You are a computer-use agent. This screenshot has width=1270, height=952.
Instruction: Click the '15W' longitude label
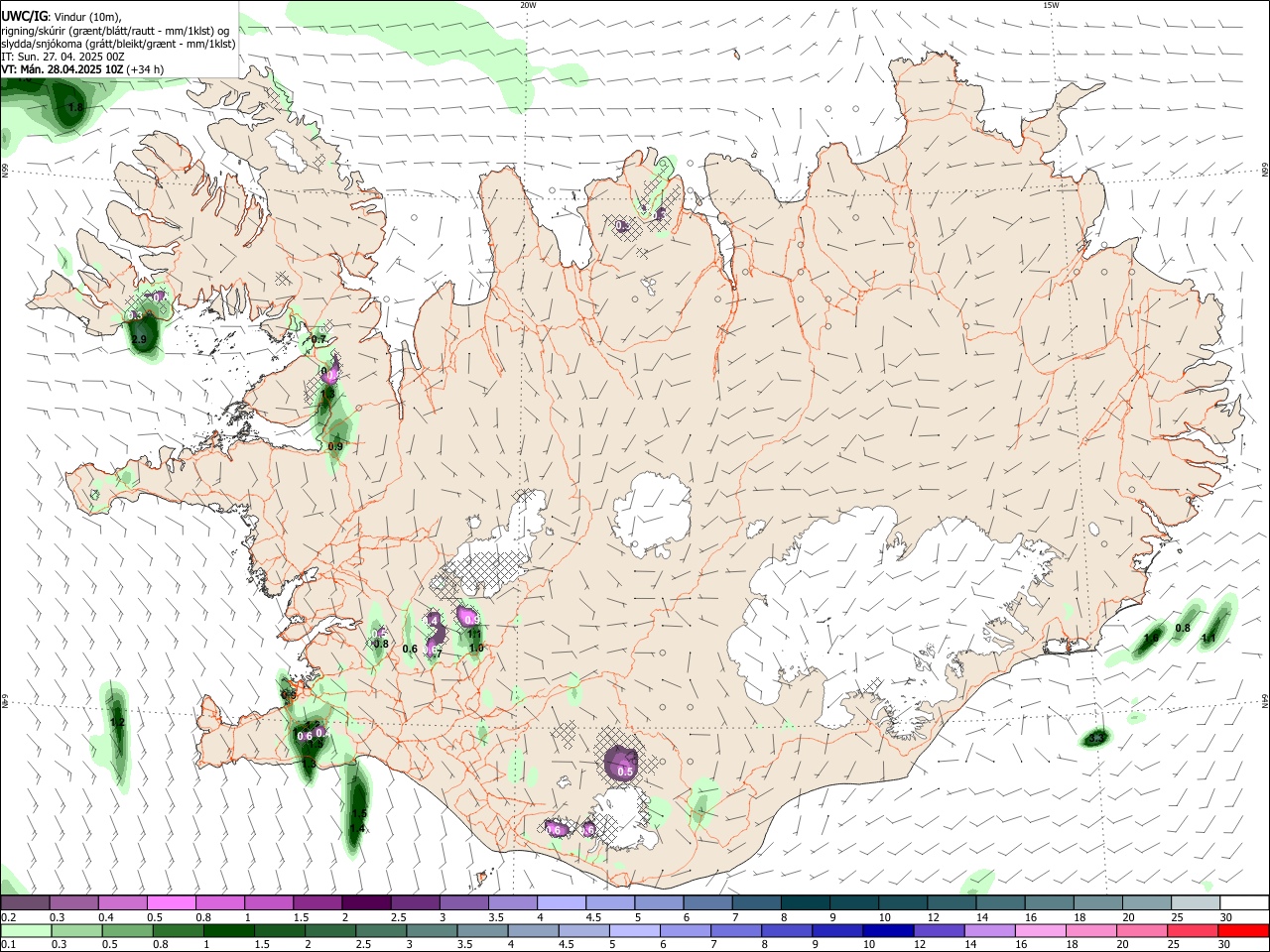click(1051, 5)
